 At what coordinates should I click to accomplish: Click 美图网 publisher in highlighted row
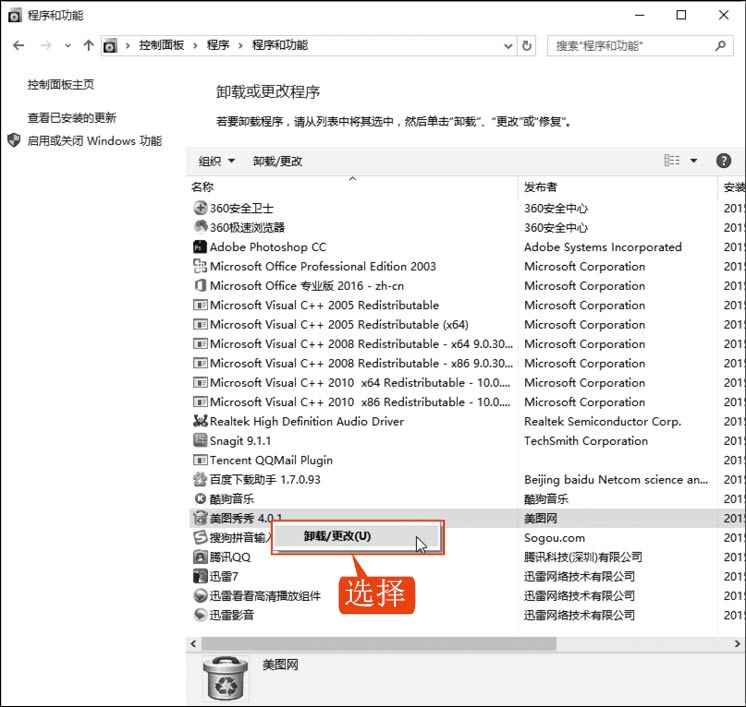click(x=540, y=518)
